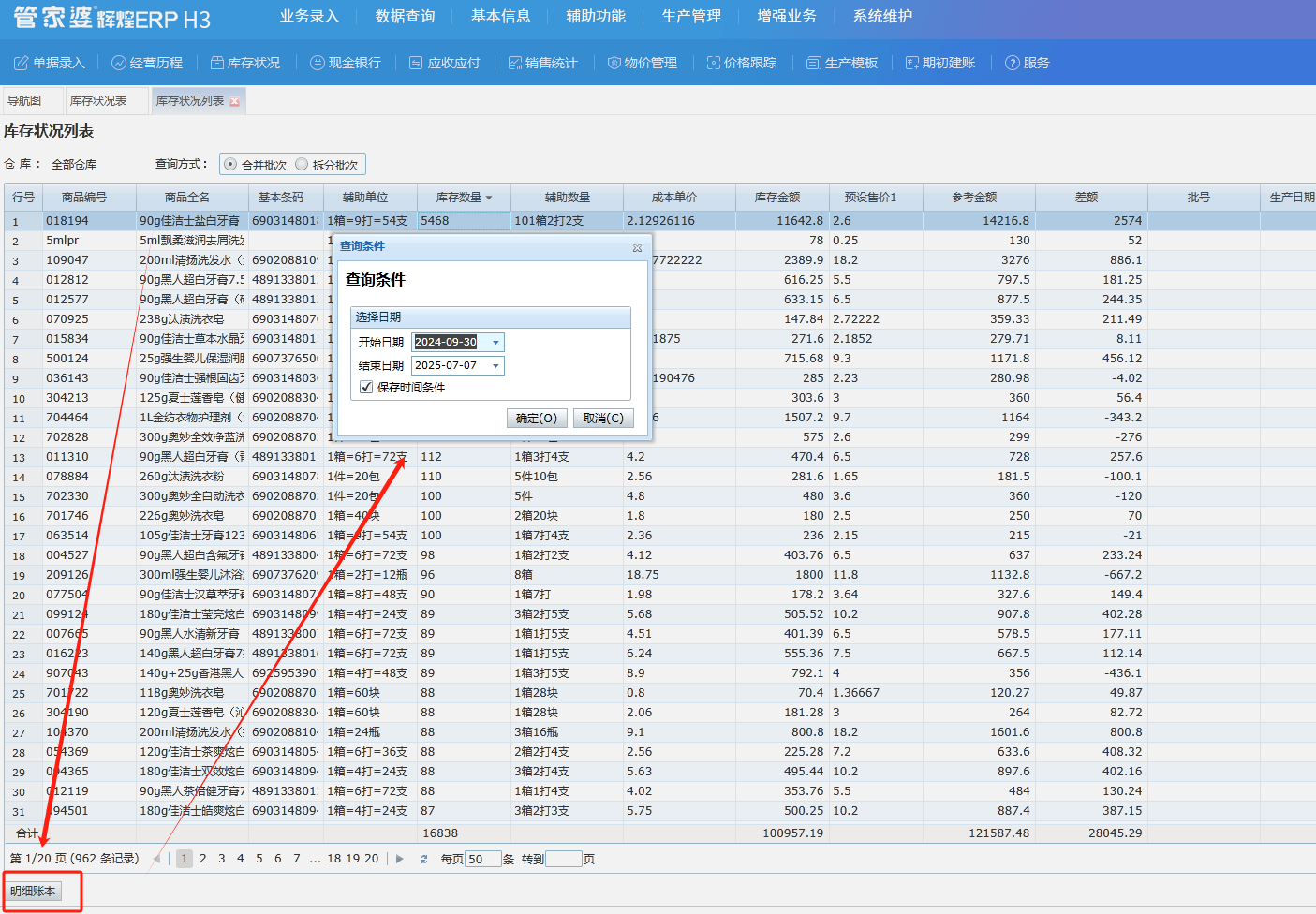Go to next page arrow
This screenshot has width=1316, height=914.
tap(400, 859)
